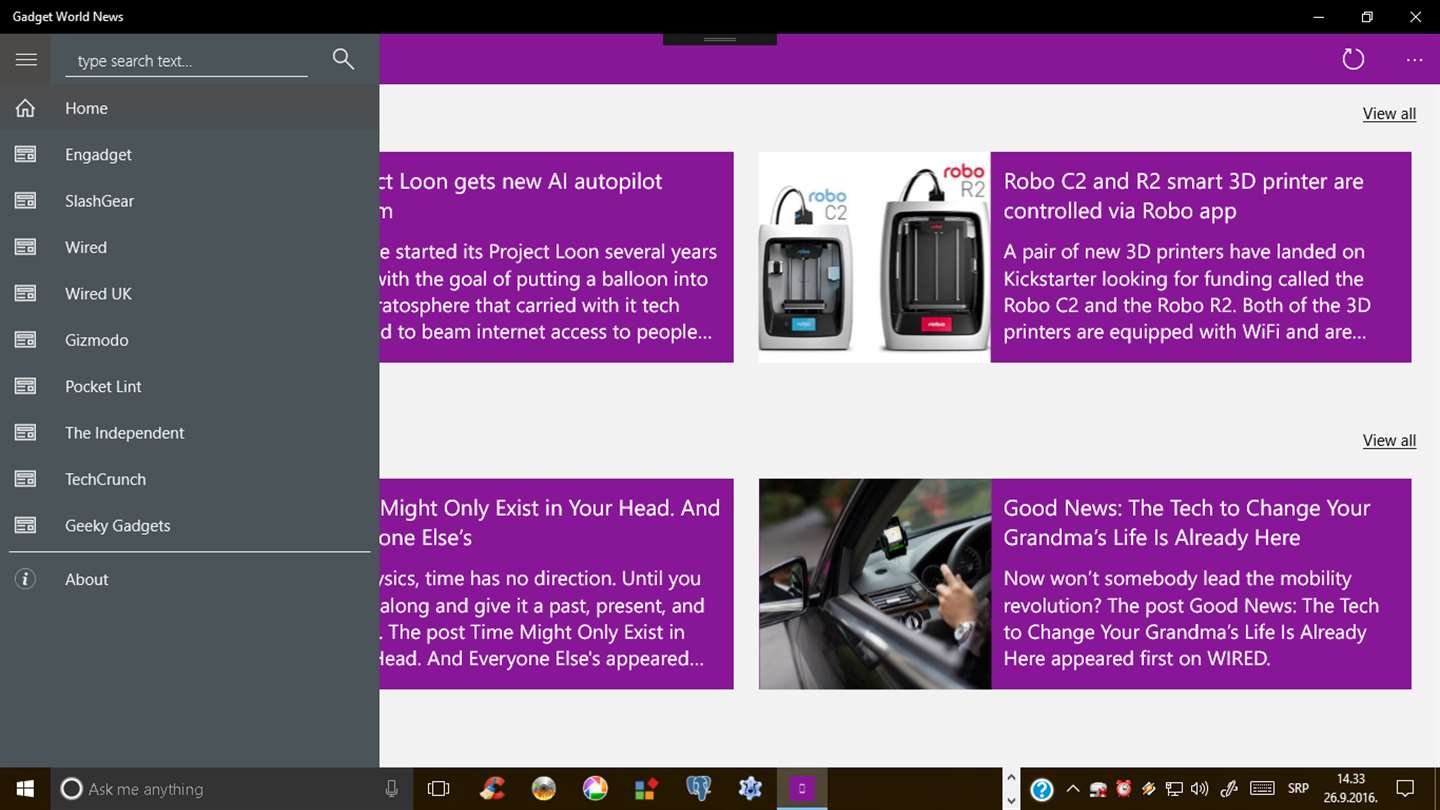Open the volume control tray icon
The height and width of the screenshot is (810, 1440).
coord(1200,789)
